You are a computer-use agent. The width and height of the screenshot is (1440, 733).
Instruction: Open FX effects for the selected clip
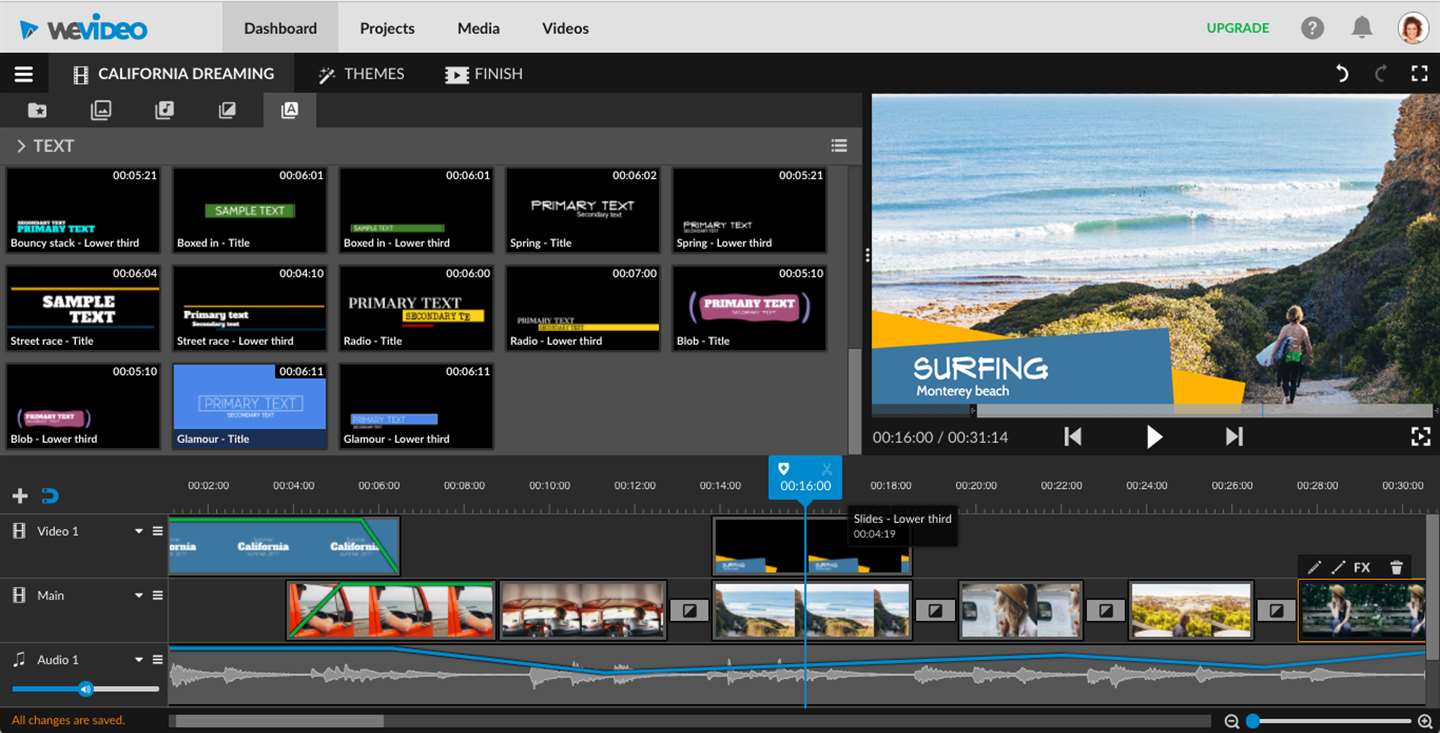point(1362,567)
